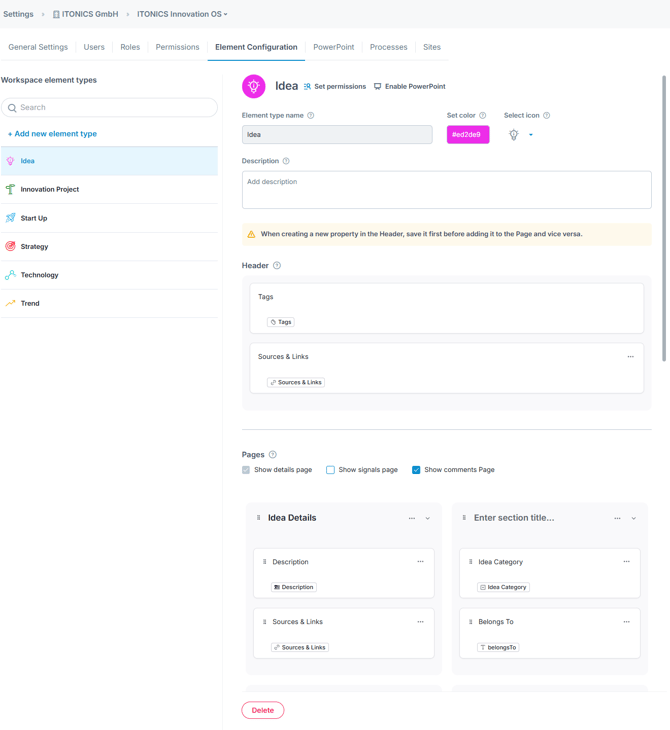The image size is (670, 730).
Task: Click the Trend arrow icon
Action: tap(11, 303)
